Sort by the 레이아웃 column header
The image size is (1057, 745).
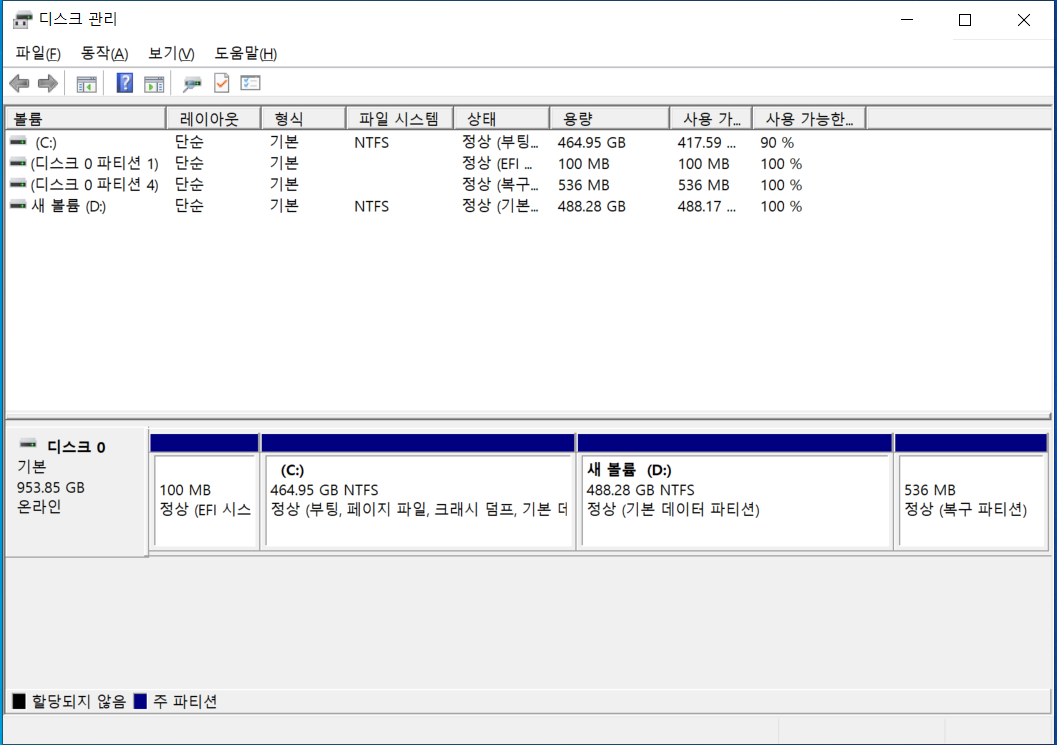(213, 119)
